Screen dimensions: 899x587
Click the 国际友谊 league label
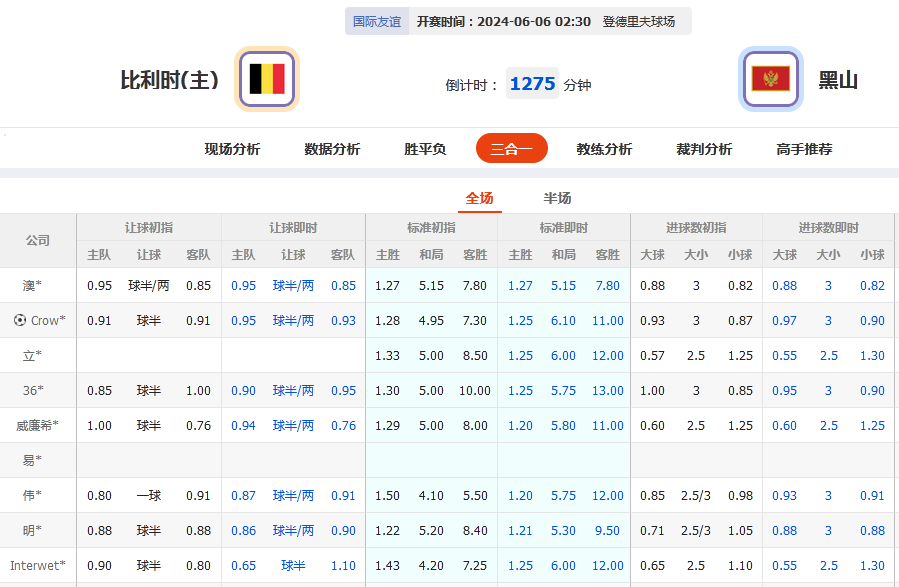377,20
